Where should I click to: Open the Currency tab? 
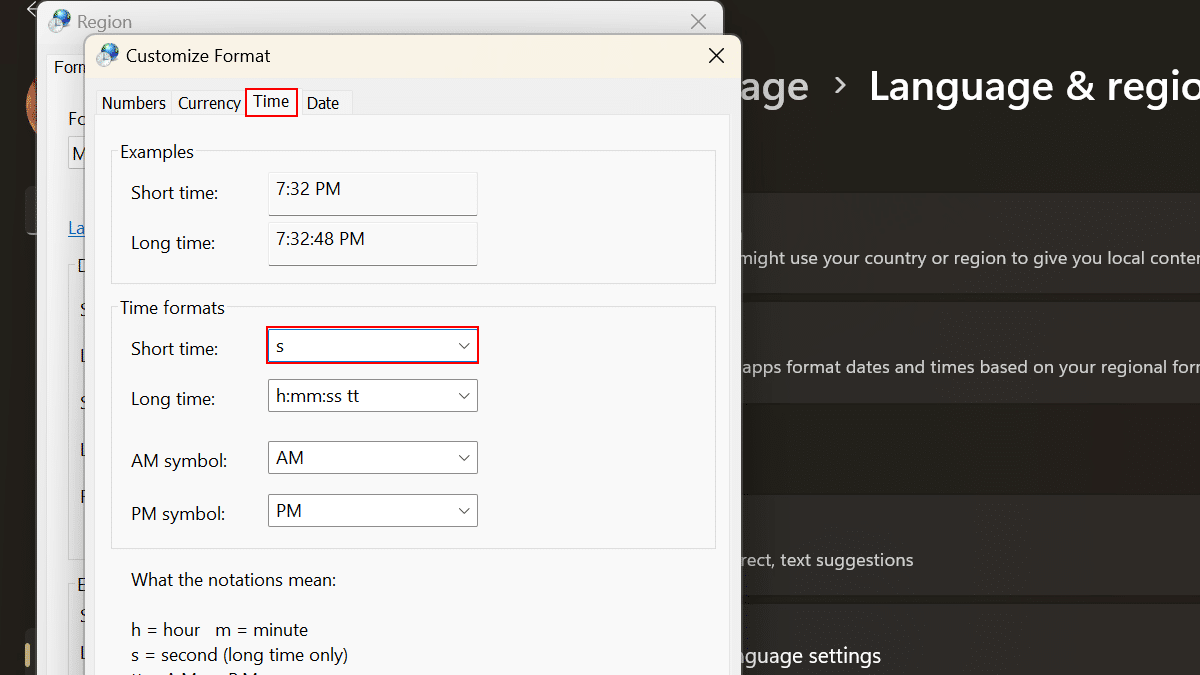[x=209, y=103]
